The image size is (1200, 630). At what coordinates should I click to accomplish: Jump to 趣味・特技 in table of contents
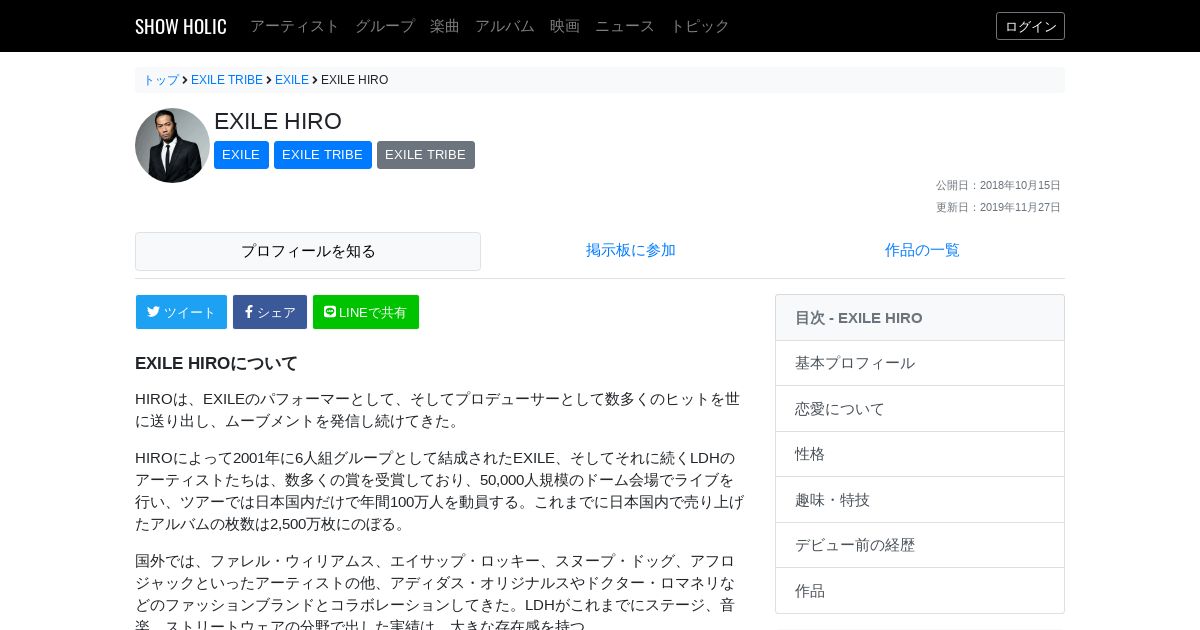click(920, 500)
